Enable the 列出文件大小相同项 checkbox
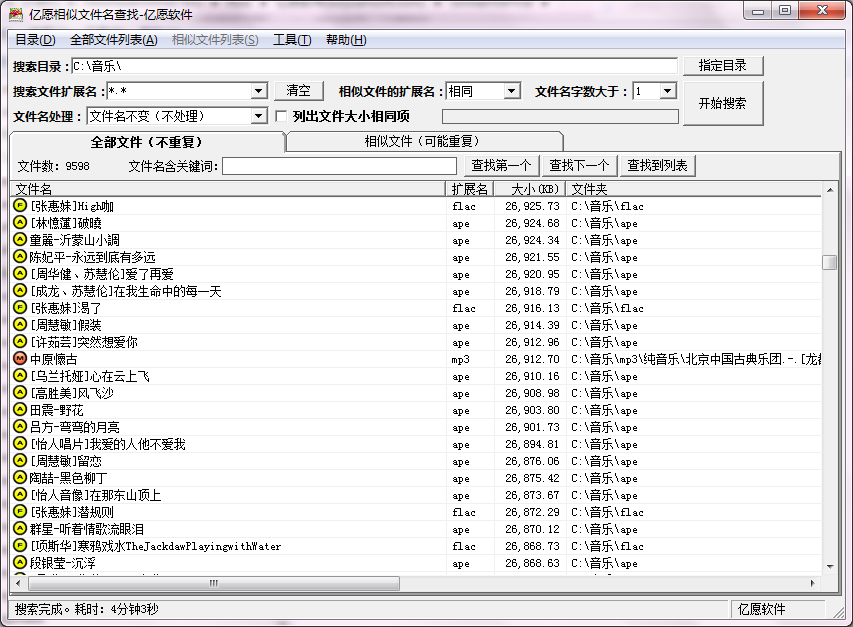 click(x=283, y=115)
